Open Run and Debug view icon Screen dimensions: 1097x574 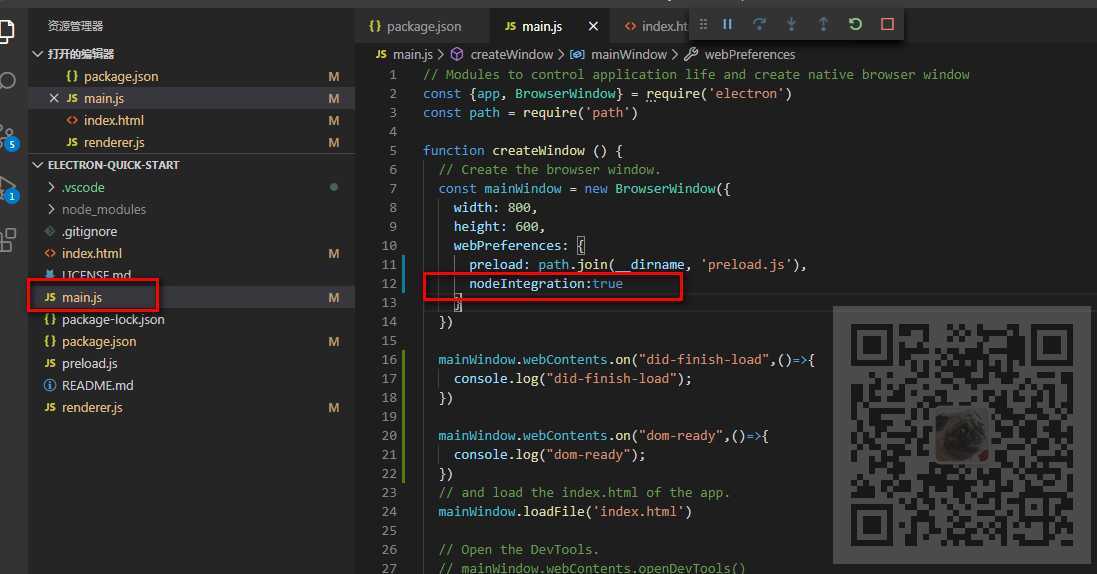tap(8, 189)
